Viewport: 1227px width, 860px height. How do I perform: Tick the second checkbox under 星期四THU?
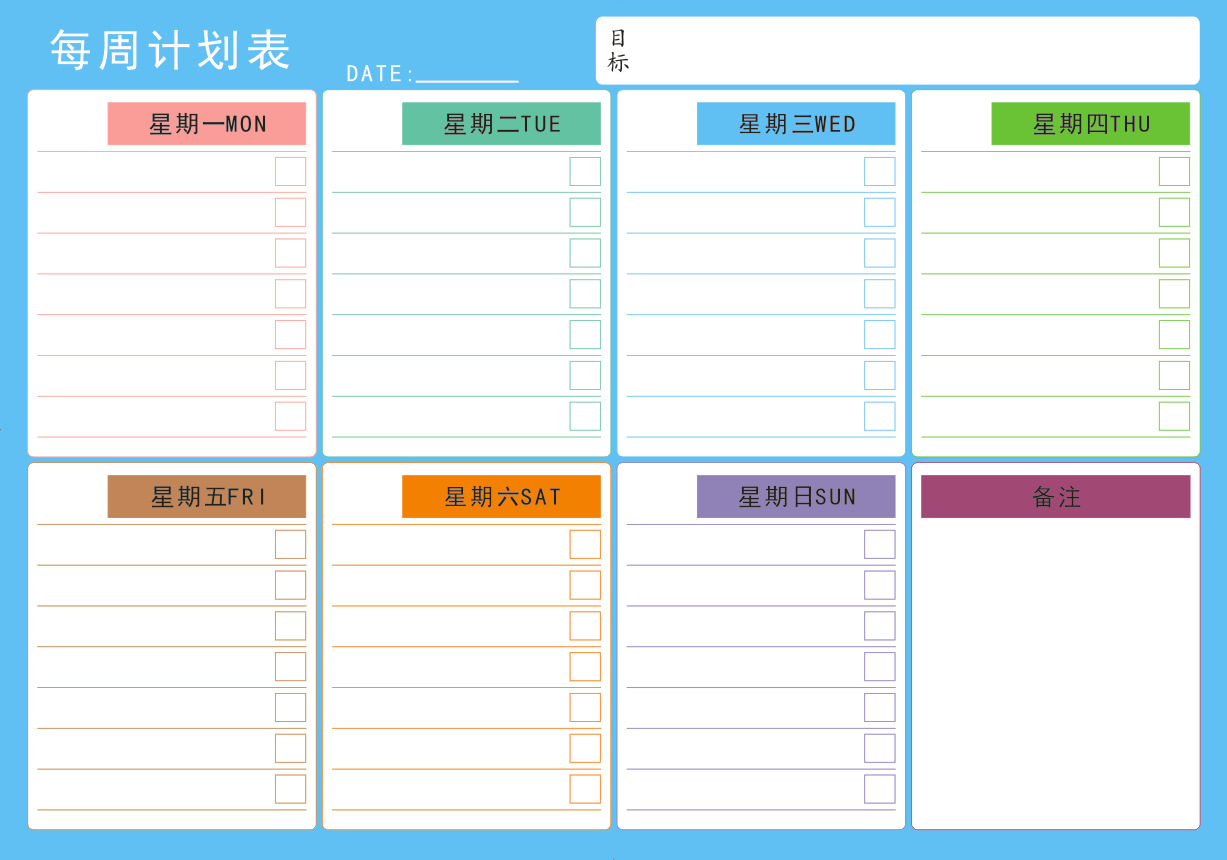pyautogui.click(x=1174, y=212)
